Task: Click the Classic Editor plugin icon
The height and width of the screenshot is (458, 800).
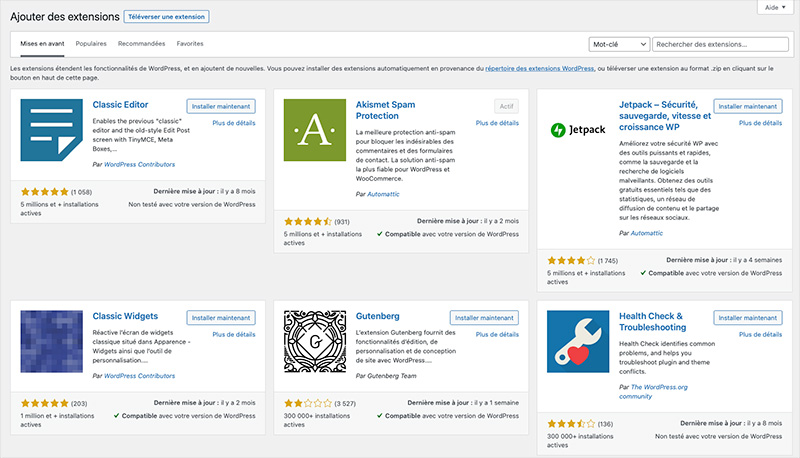Action: coord(52,130)
